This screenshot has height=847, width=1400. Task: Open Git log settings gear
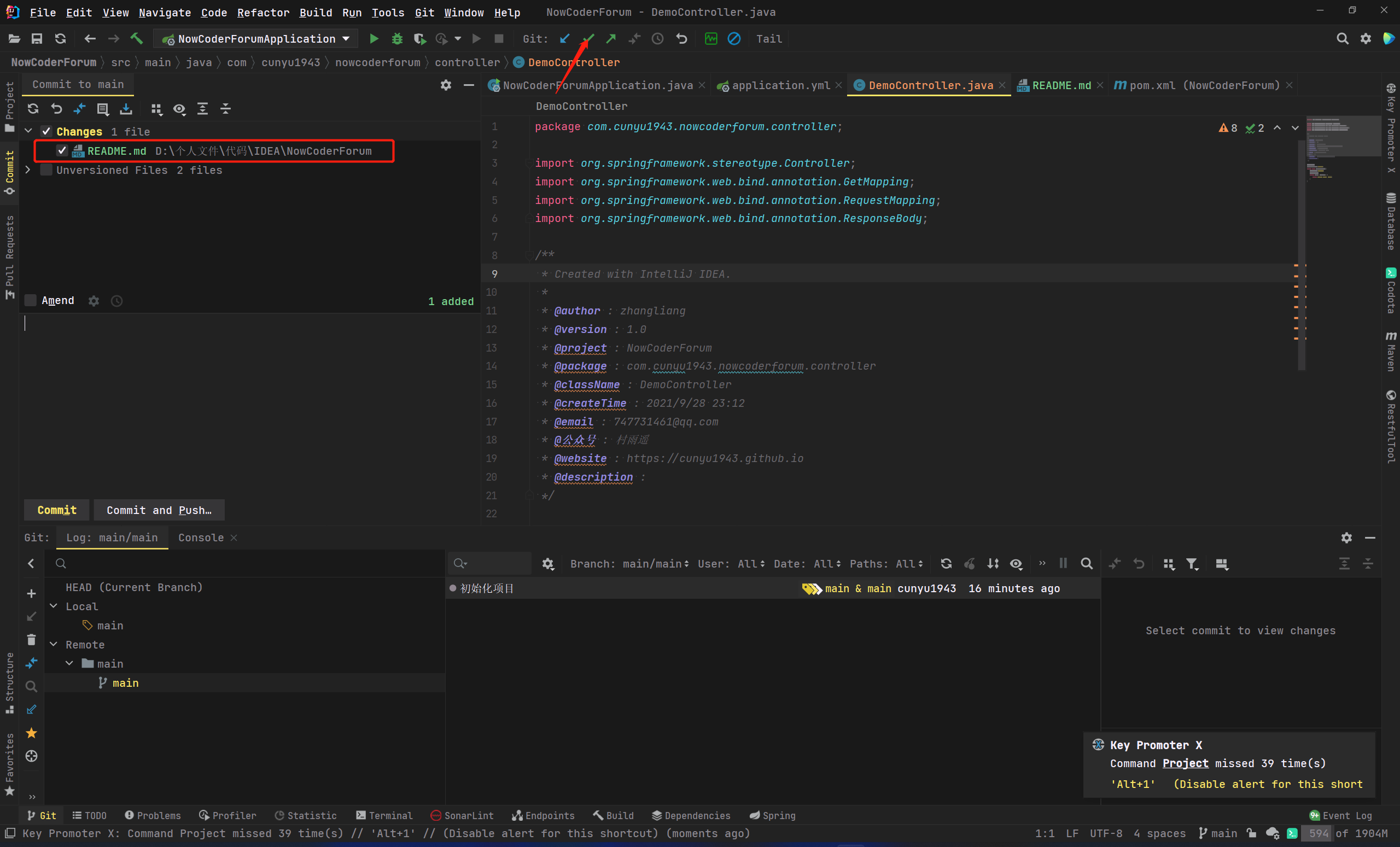click(548, 564)
